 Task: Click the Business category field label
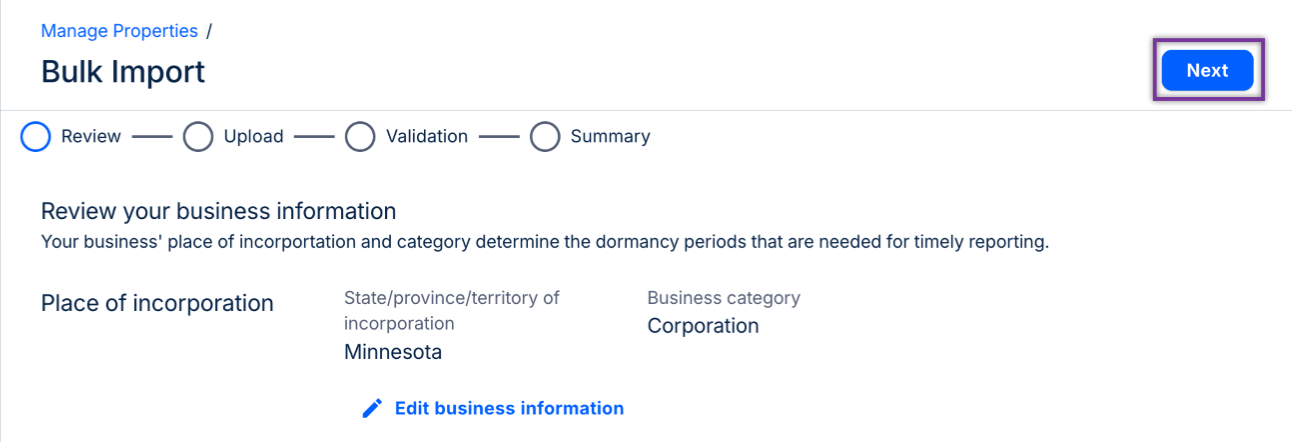[724, 298]
